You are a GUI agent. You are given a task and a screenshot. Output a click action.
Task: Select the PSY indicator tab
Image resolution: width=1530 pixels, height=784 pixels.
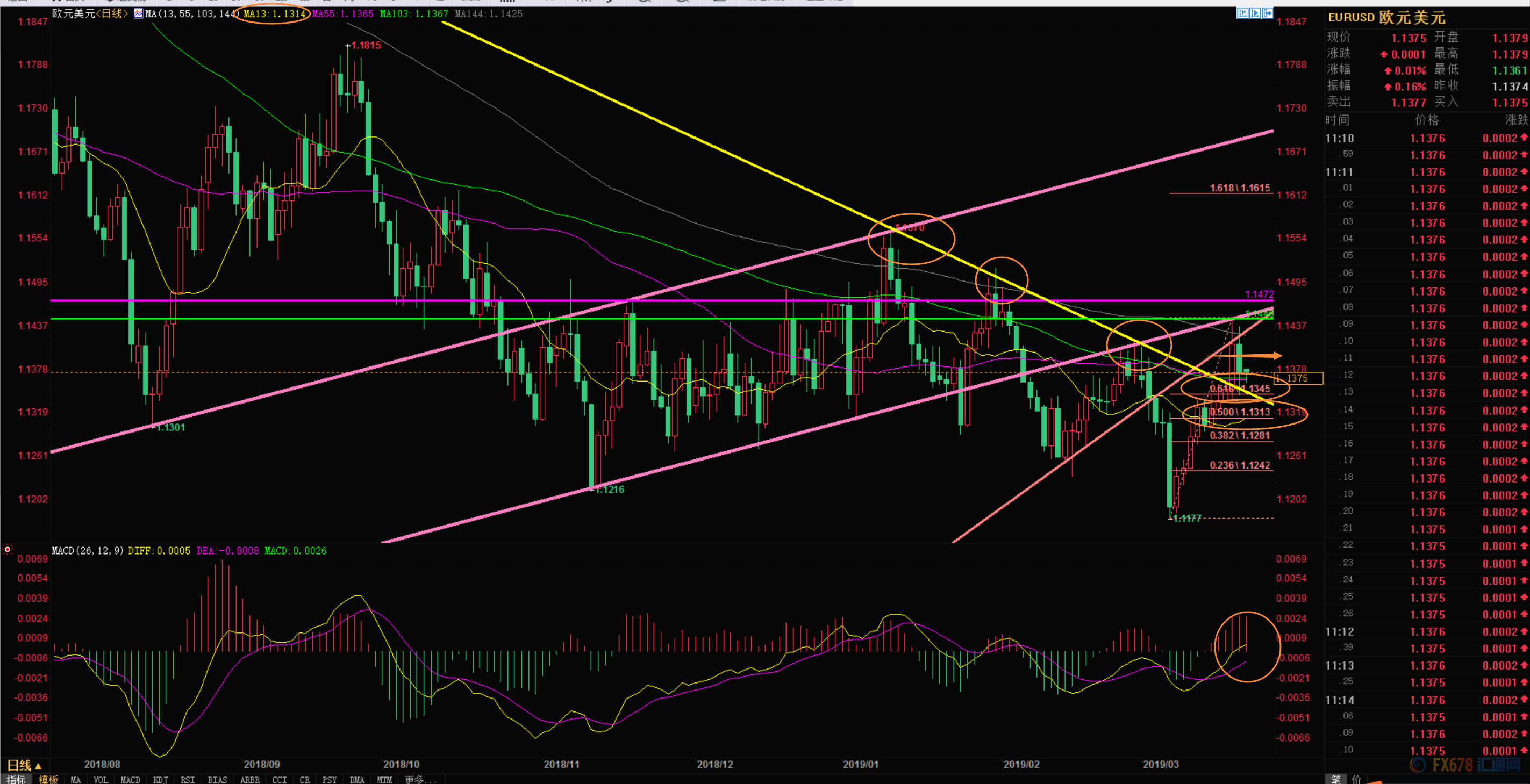click(x=330, y=780)
